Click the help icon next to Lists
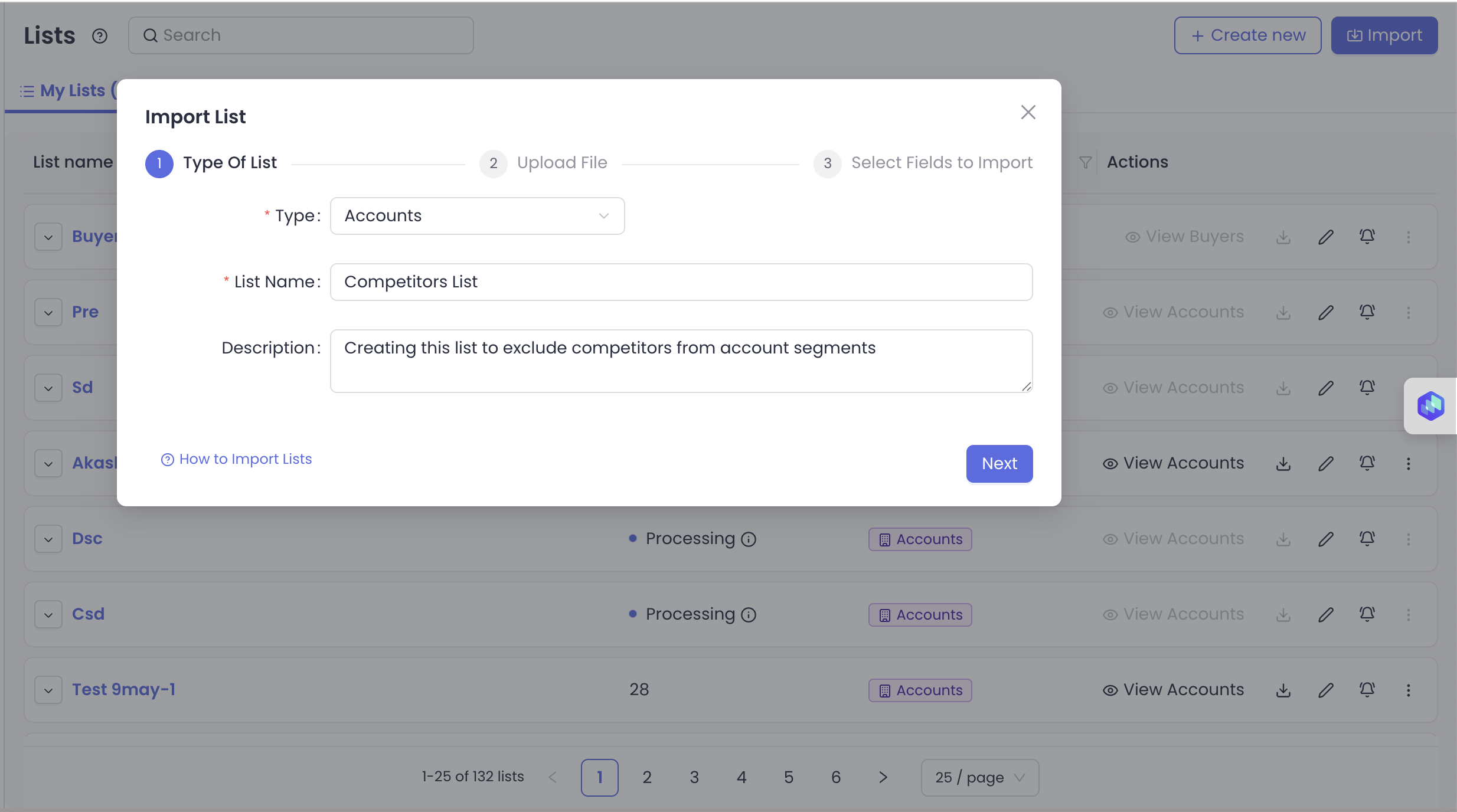This screenshot has width=1457, height=812. pyautogui.click(x=100, y=36)
